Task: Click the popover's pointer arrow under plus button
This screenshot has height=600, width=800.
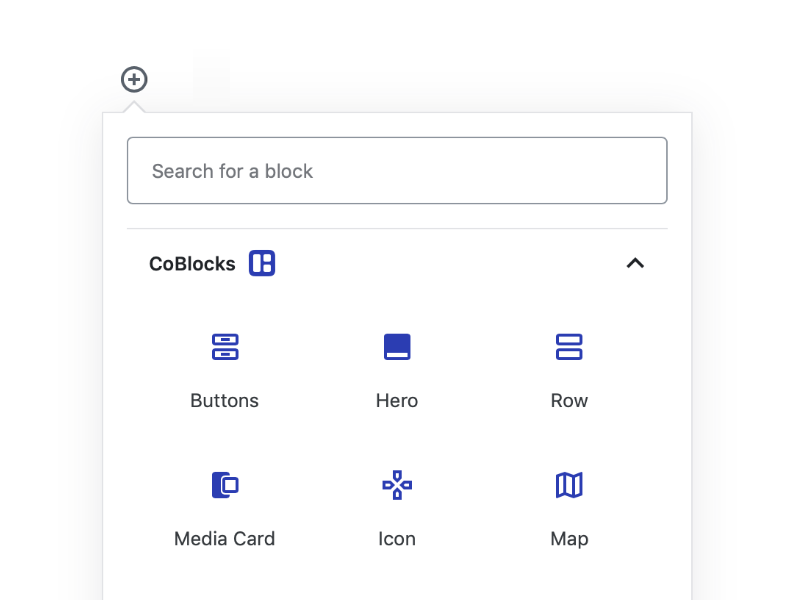Action: (x=134, y=107)
